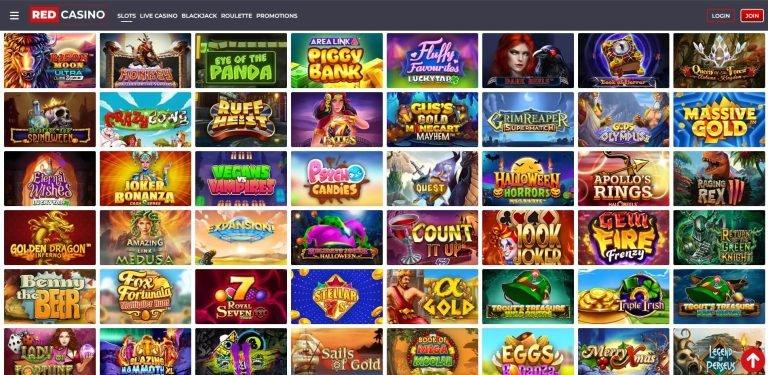
Task: Select the Massive Gold game tile
Action: click(719, 119)
